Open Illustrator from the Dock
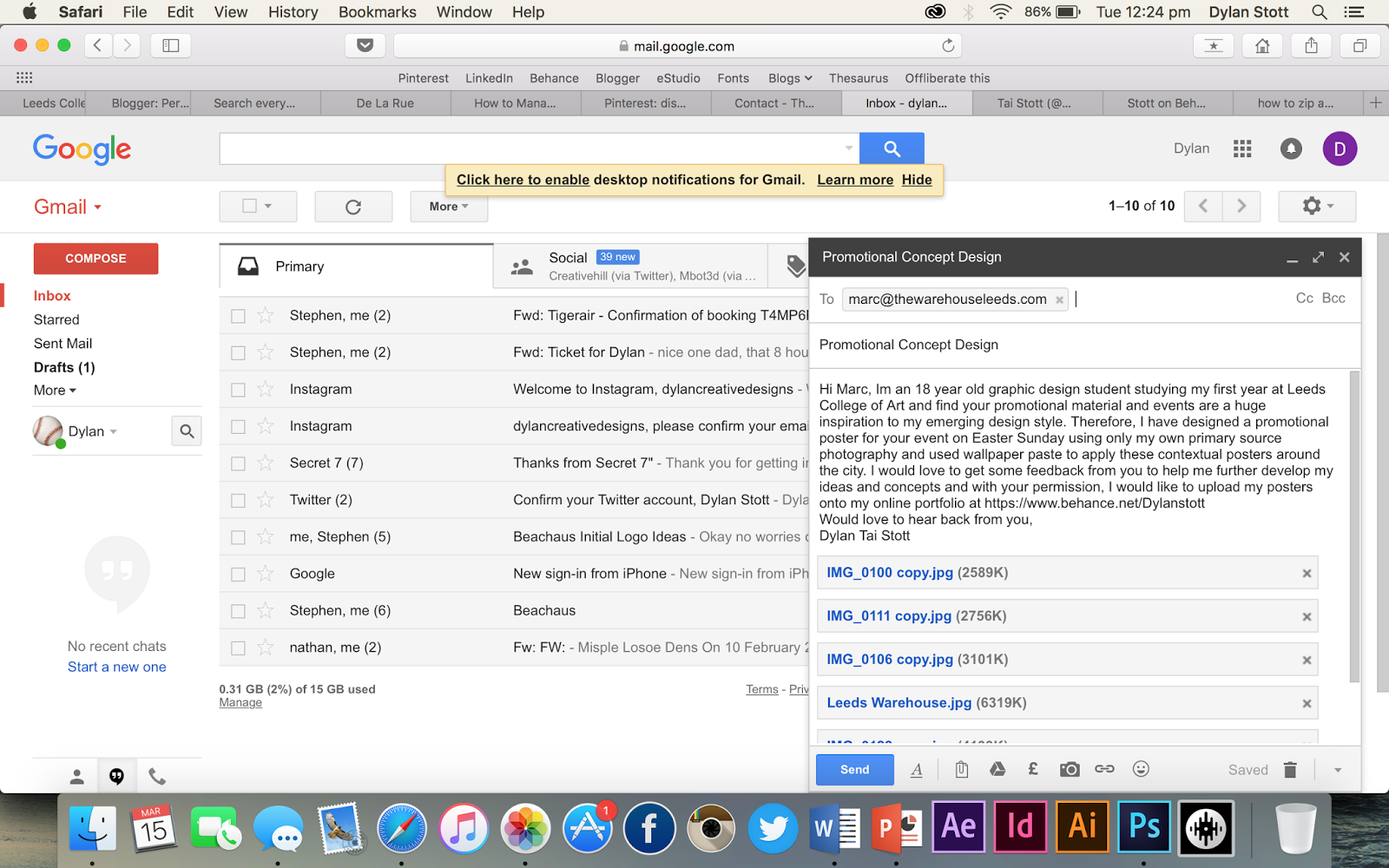1389x868 pixels. click(1083, 827)
